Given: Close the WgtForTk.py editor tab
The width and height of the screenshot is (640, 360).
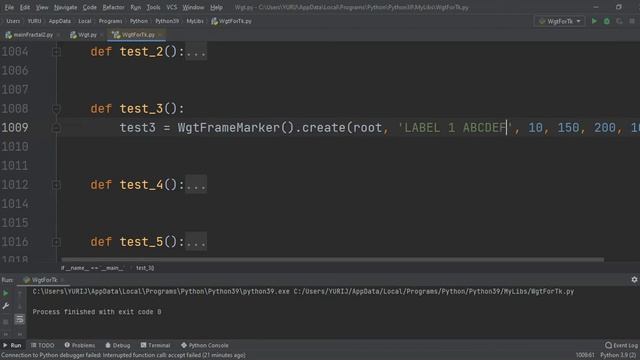Looking at the screenshot, I should (161, 35).
